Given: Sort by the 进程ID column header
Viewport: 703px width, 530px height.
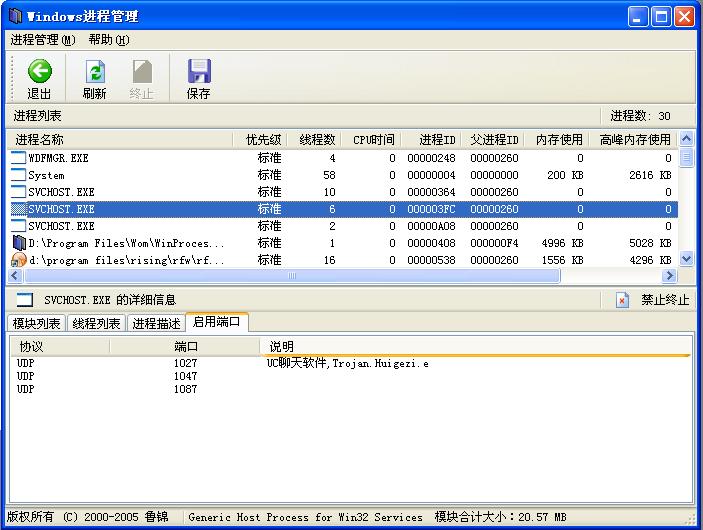Looking at the screenshot, I should click(x=432, y=140).
